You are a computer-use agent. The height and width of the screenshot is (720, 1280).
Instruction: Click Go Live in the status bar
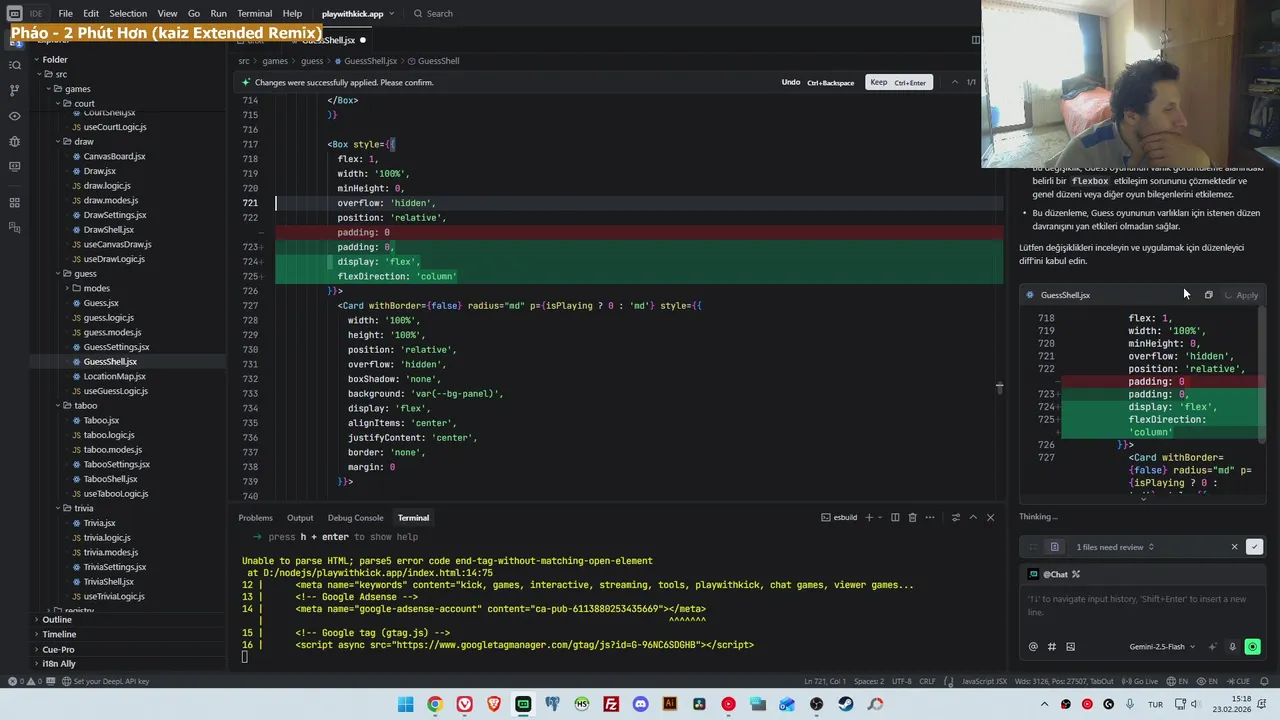click(x=1138, y=681)
